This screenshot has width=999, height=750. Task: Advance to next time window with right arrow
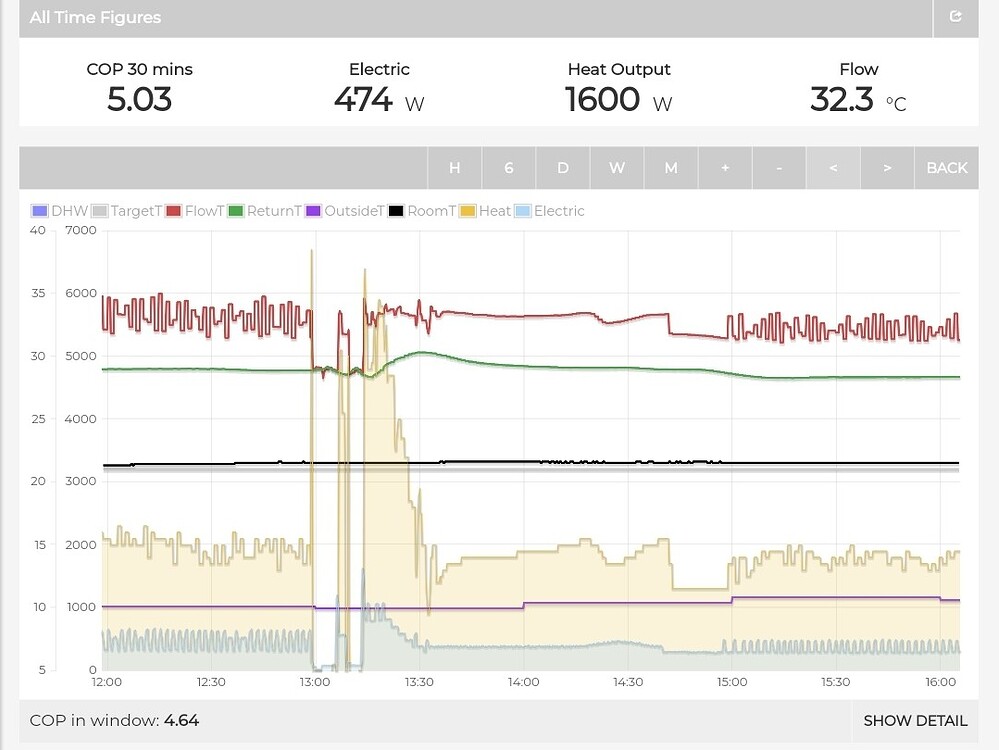tap(886, 168)
